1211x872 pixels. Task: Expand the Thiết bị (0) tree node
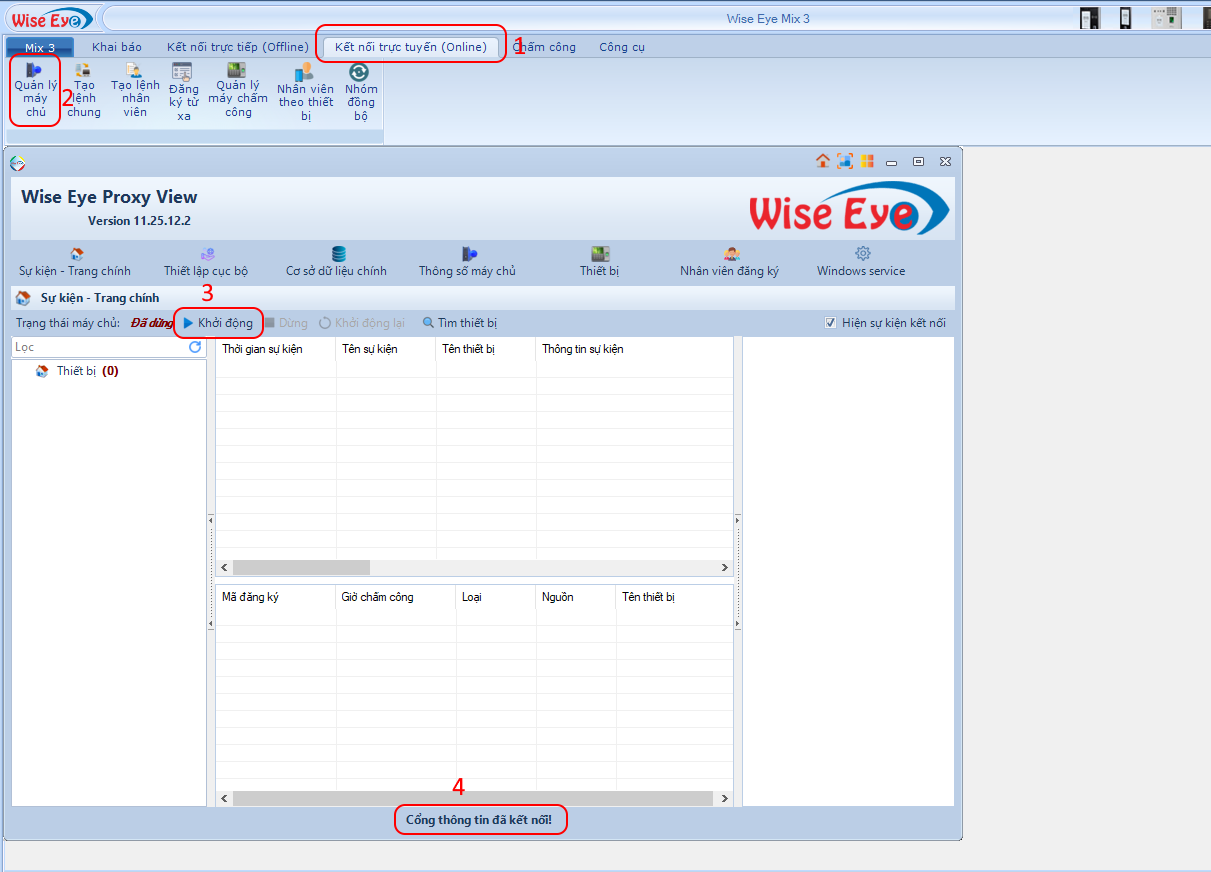pyautogui.click(x=42, y=371)
